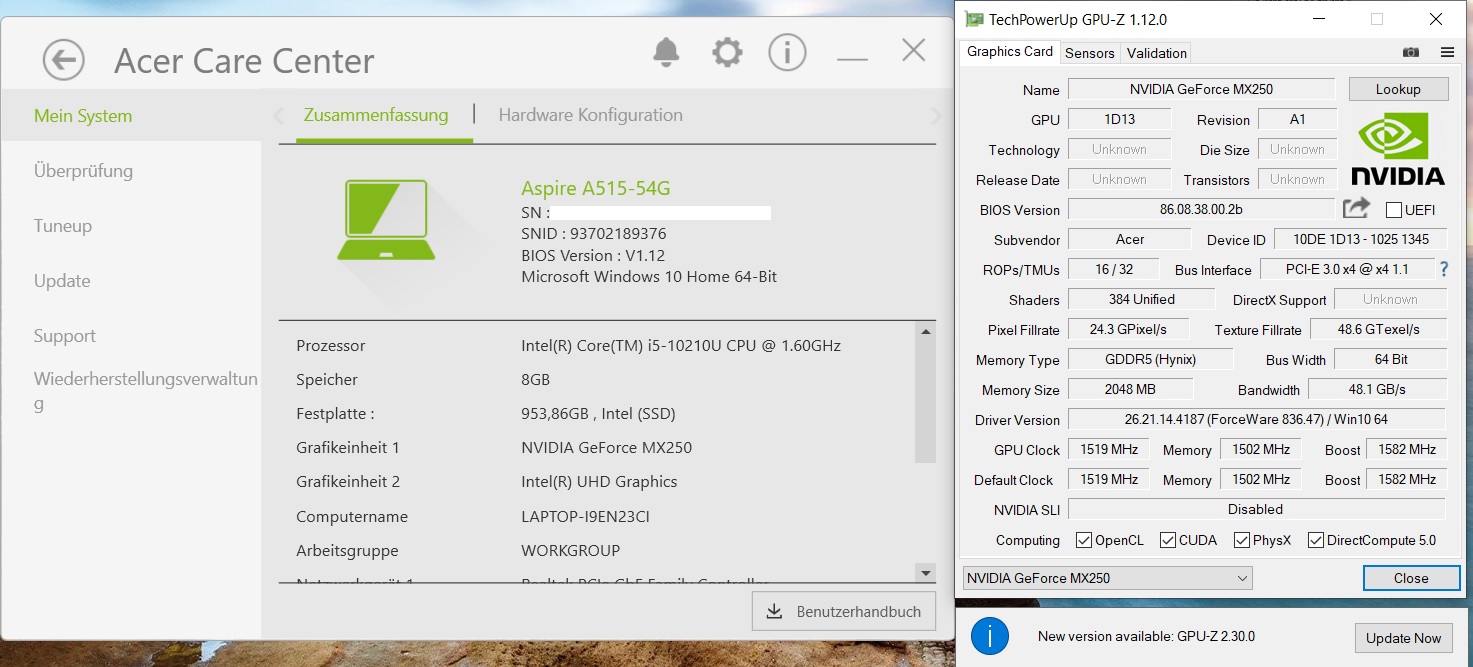Click the BIOS Version field 86.08.38.00.2b
Screen dimensions: 1473x667
1201,209
